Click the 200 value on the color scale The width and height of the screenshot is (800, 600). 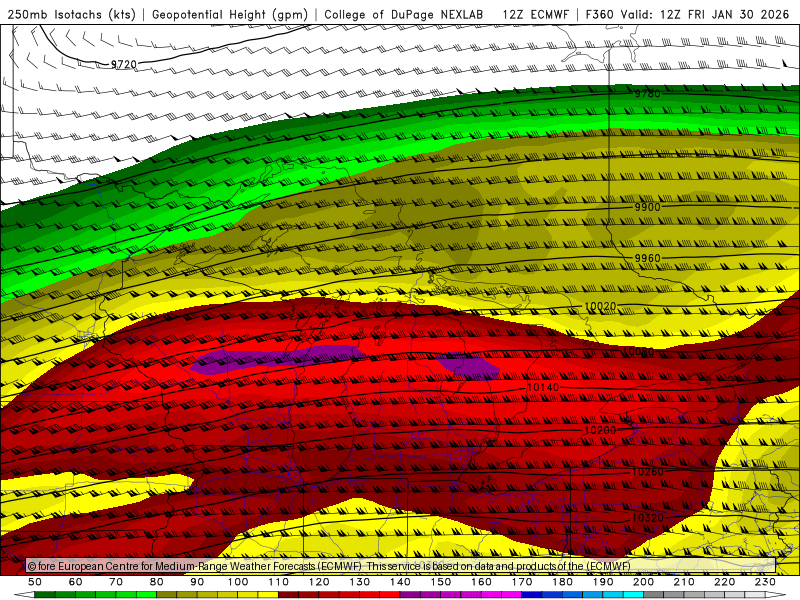tap(644, 582)
